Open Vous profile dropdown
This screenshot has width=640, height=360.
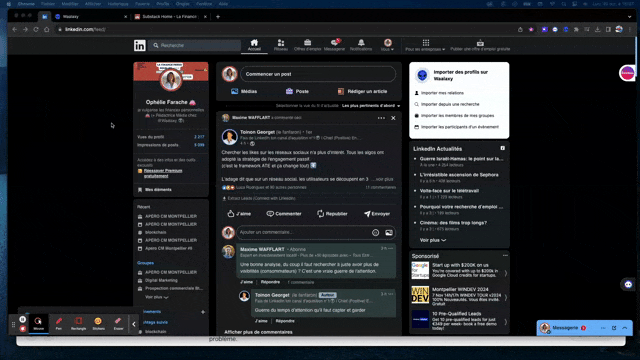[x=387, y=45]
